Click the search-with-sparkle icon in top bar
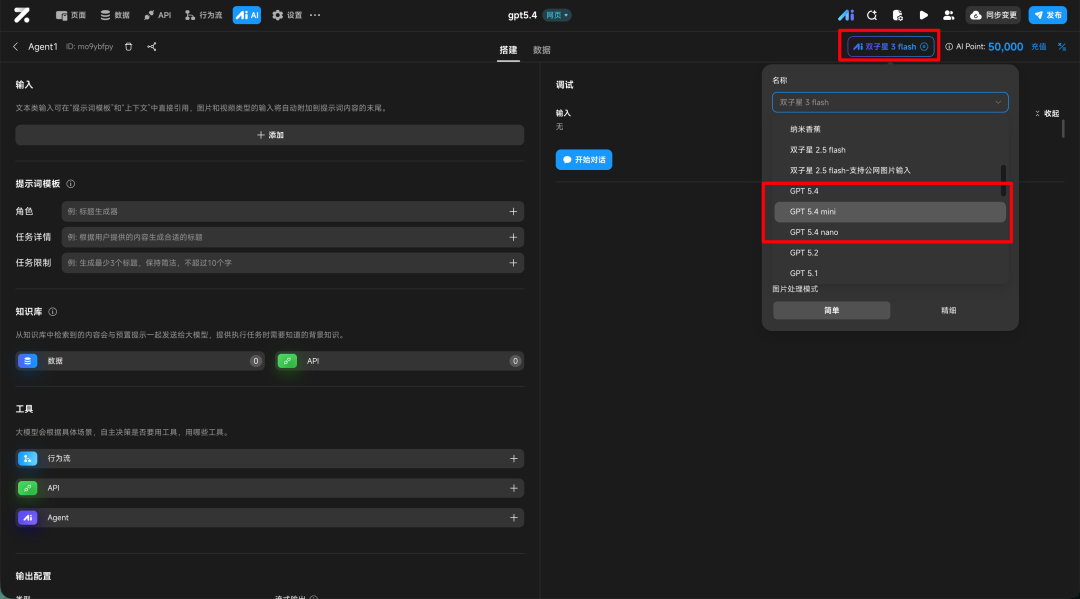 click(x=872, y=15)
